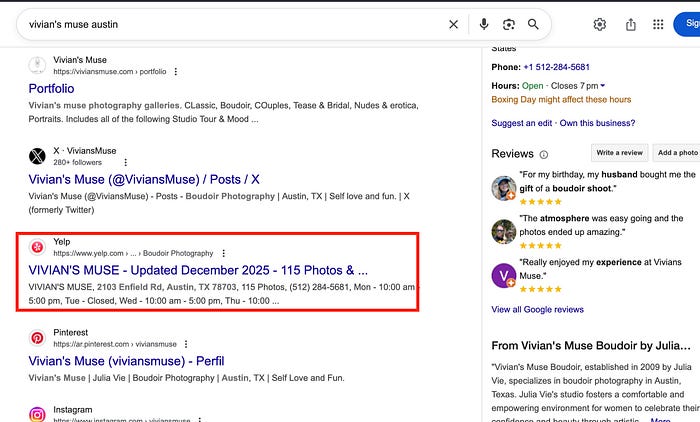
Task: Clear the search box with the X icon
Action: (x=453, y=24)
